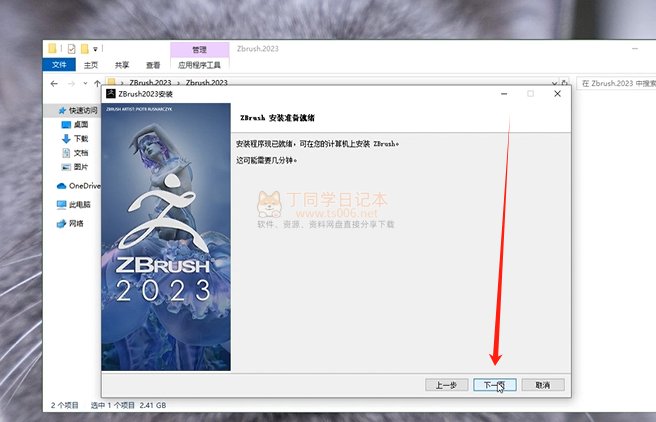
Task: Go up one folder with the up arrow
Action: coord(97,83)
